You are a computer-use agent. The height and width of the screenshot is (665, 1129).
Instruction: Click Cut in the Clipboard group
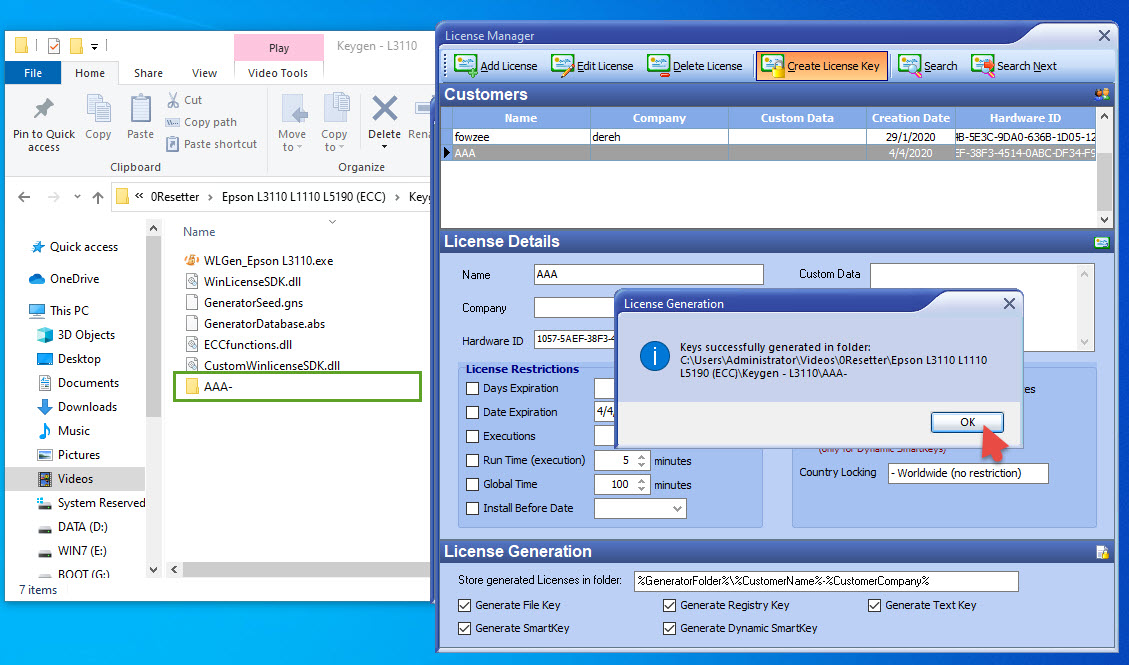tap(184, 100)
